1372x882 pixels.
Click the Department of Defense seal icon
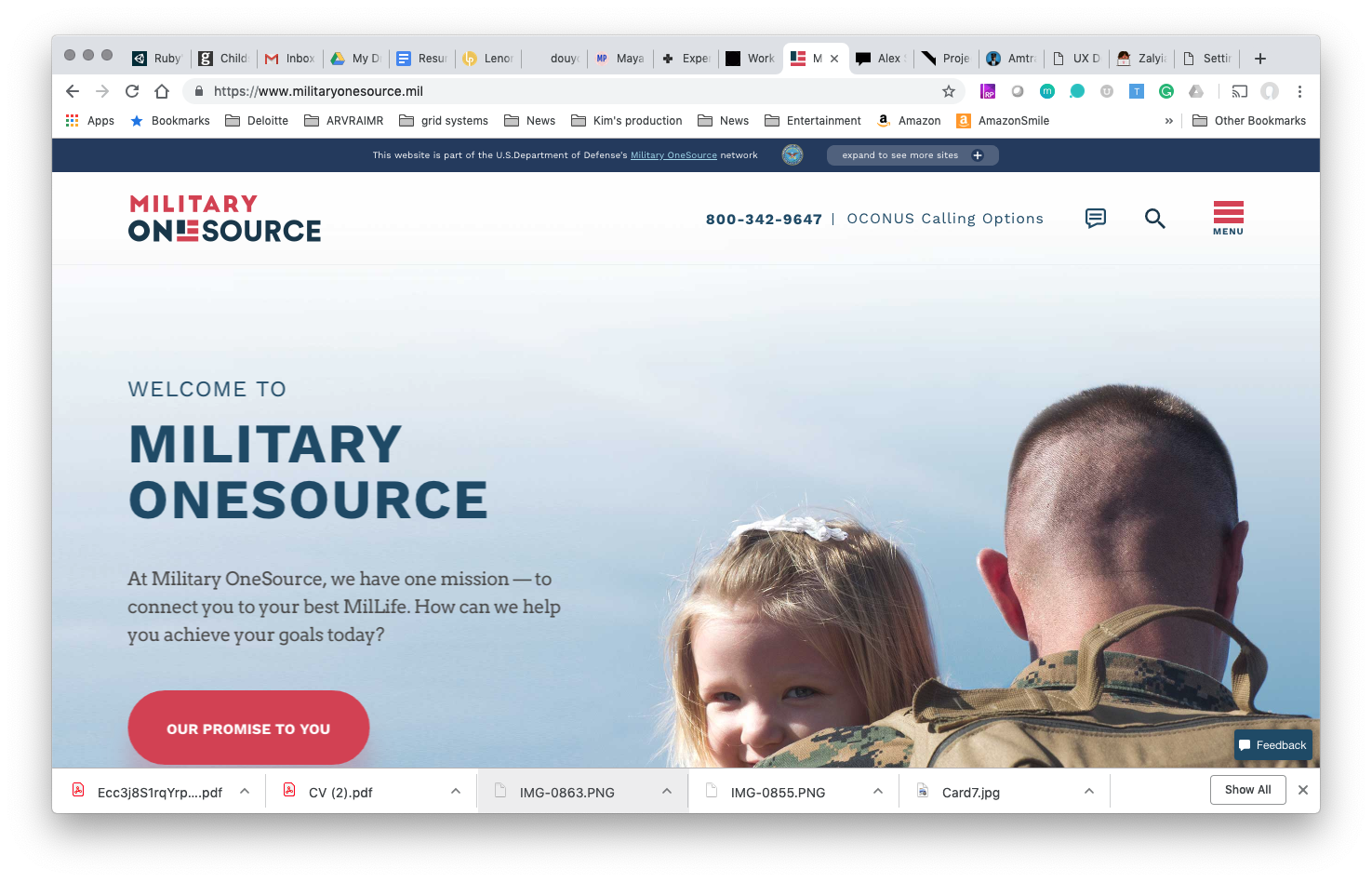tap(793, 155)
